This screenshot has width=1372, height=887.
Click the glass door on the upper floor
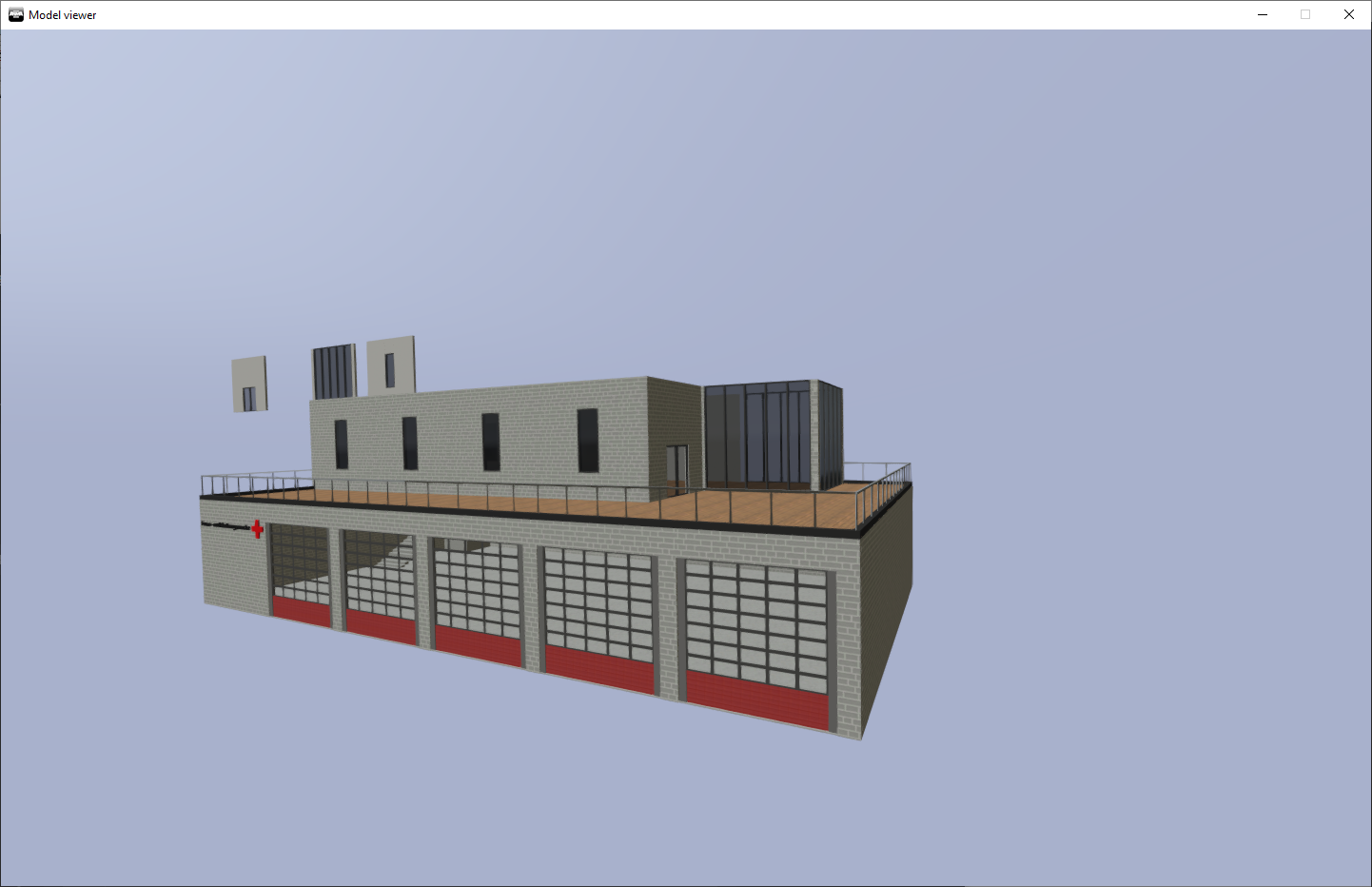pyautogui.click(x=676, y=466)
